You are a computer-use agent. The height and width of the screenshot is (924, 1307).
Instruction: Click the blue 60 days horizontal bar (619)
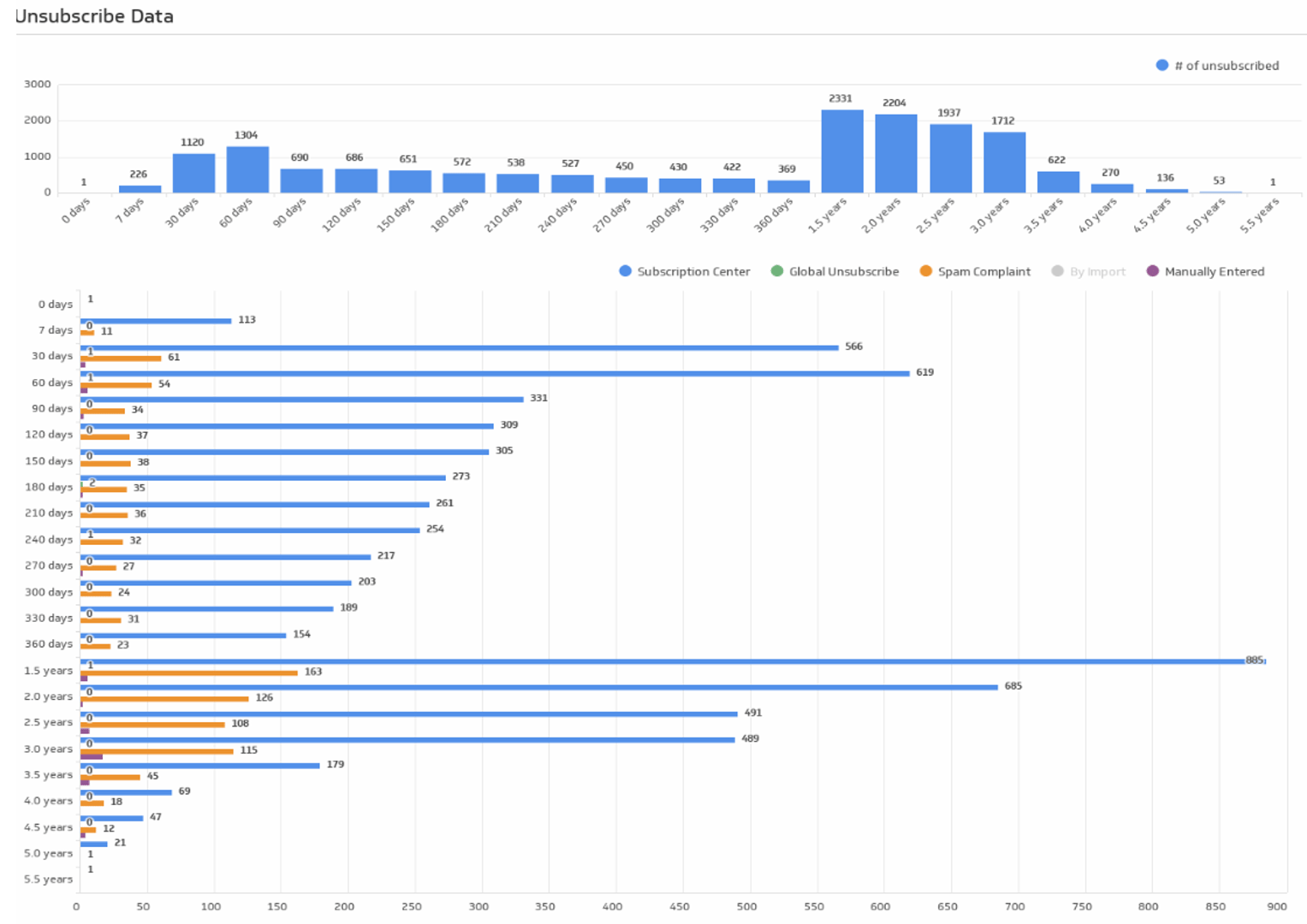click(x=495, y=373)
